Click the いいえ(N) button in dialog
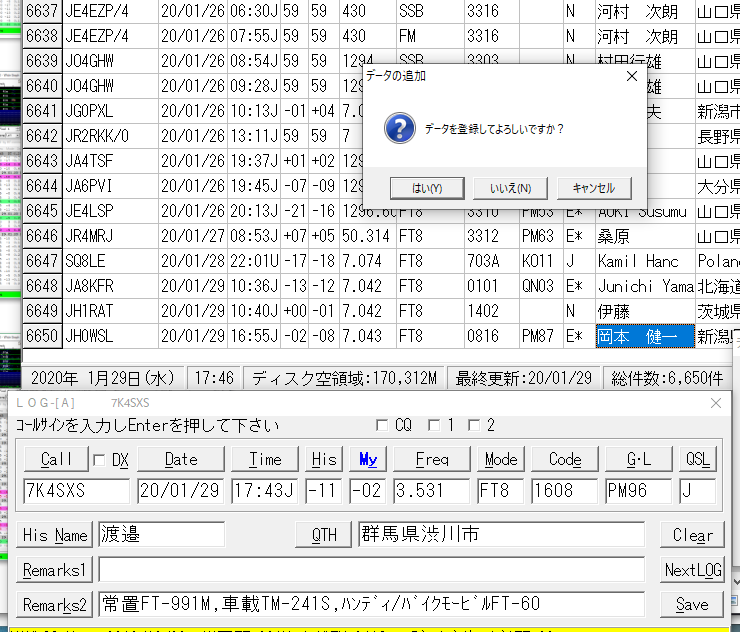 click(510, 188)
